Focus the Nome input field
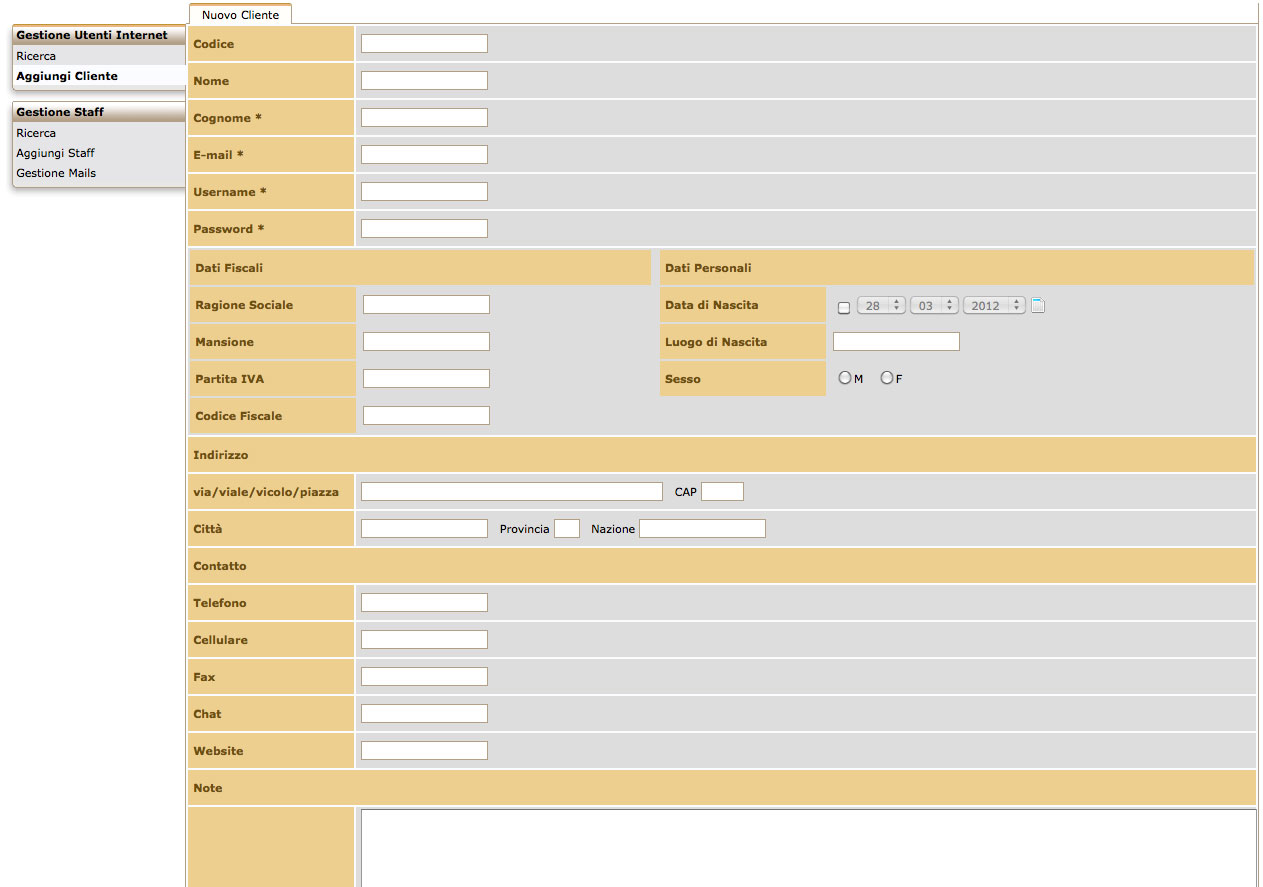Image resolution: width=1263 pixels, height=887 pixels. pyautogui.click(x=424, y=81)
